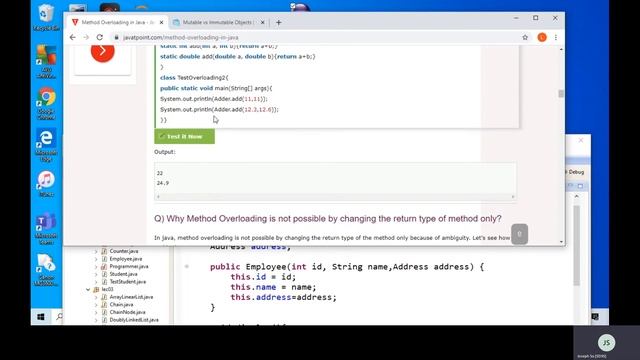Switch to Mutable vs Immutable Objects tab
This screenshot has width=640, height=360.
(218, 22)
